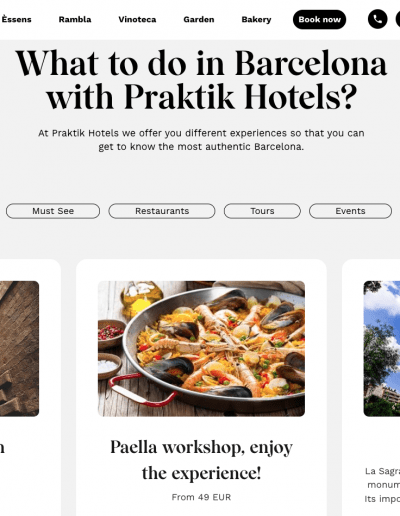This screenshot has width=400, height=516.
Task: Select the Restaurants filter pill
Action: [162, 211]
